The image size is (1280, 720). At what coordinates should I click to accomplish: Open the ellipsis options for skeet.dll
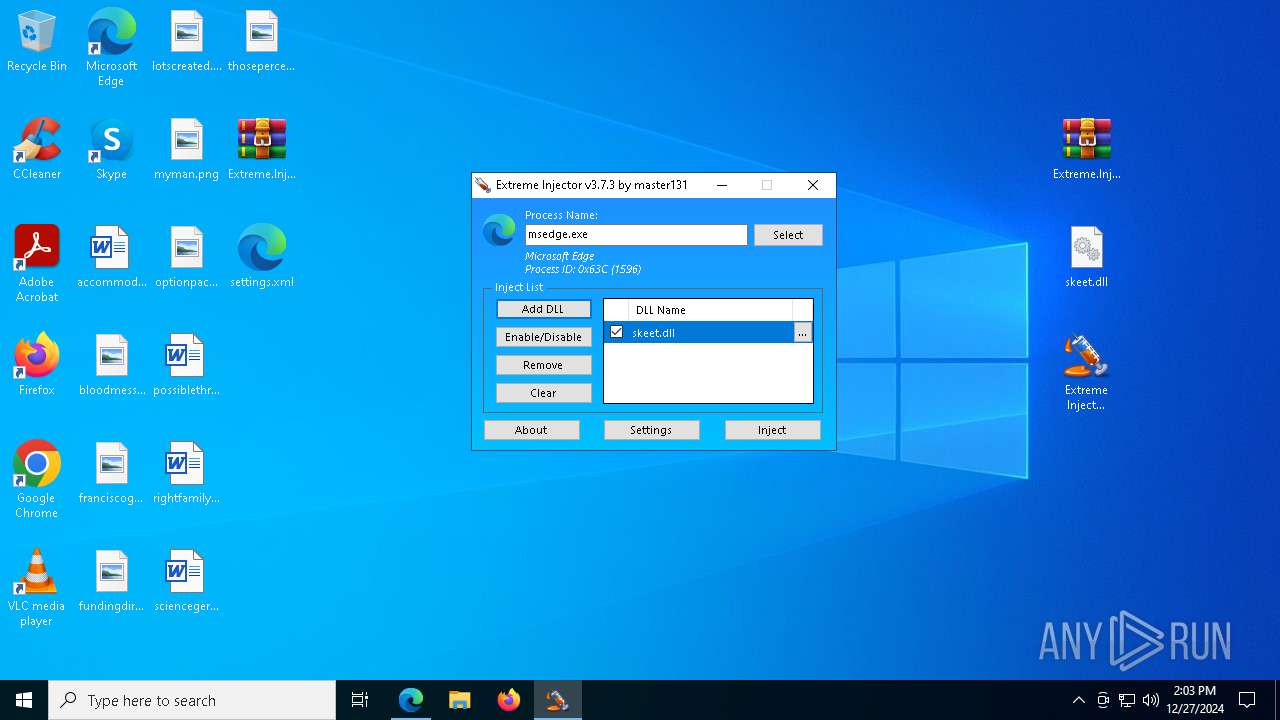[x=803, y=333]
